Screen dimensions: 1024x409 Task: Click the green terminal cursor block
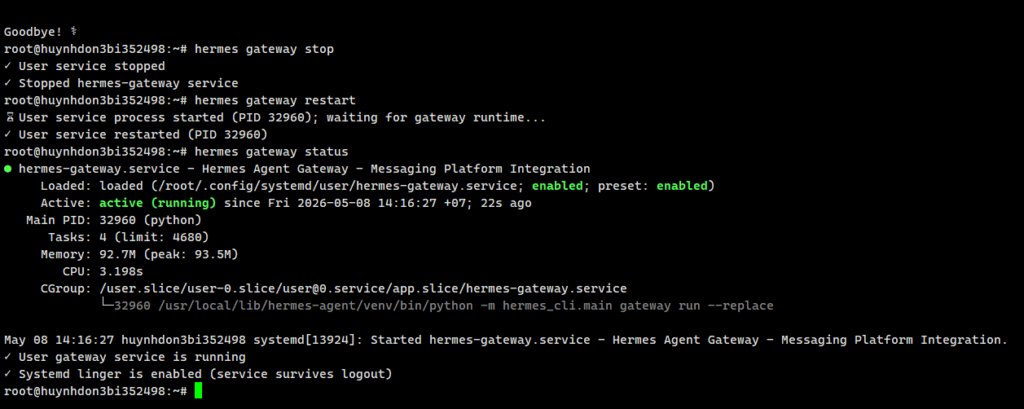pyautogui.click(x=199, y=391)
